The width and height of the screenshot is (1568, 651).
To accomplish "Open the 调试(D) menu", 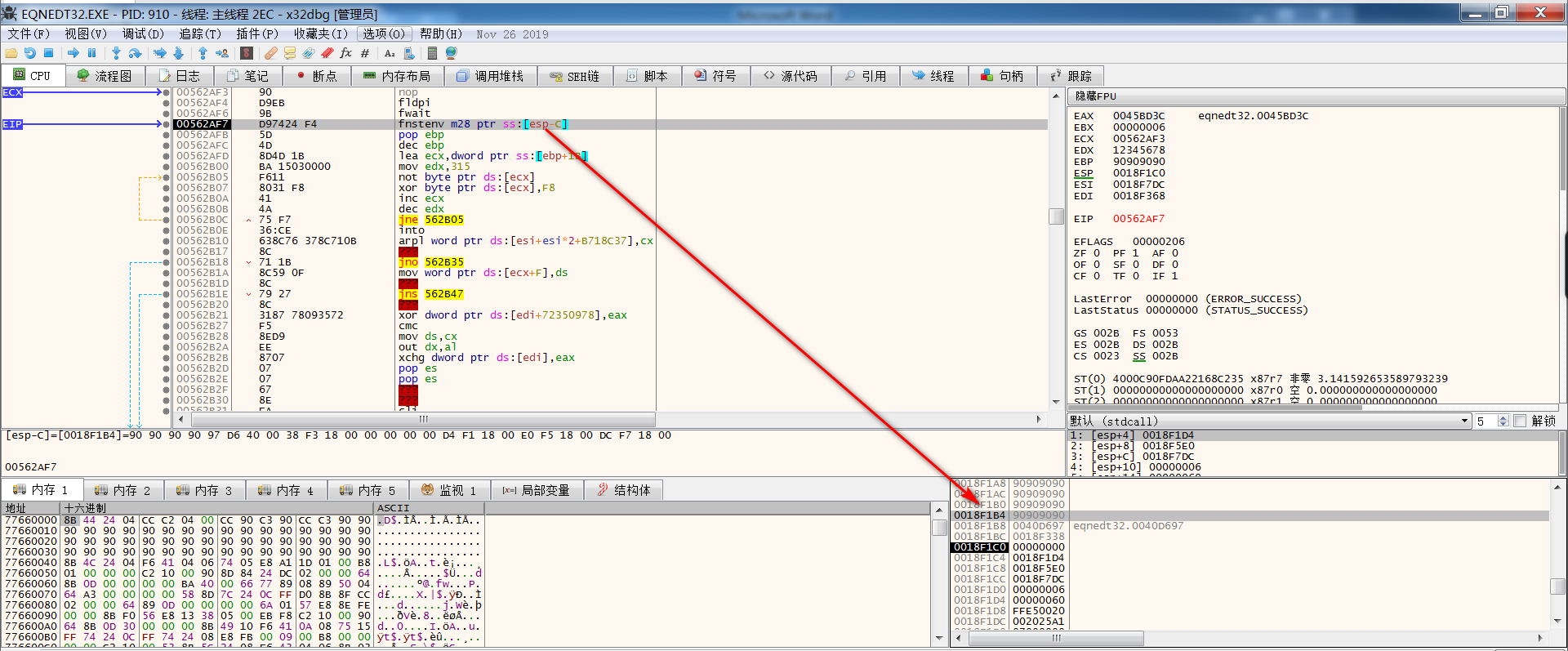I will click(143, 33).
